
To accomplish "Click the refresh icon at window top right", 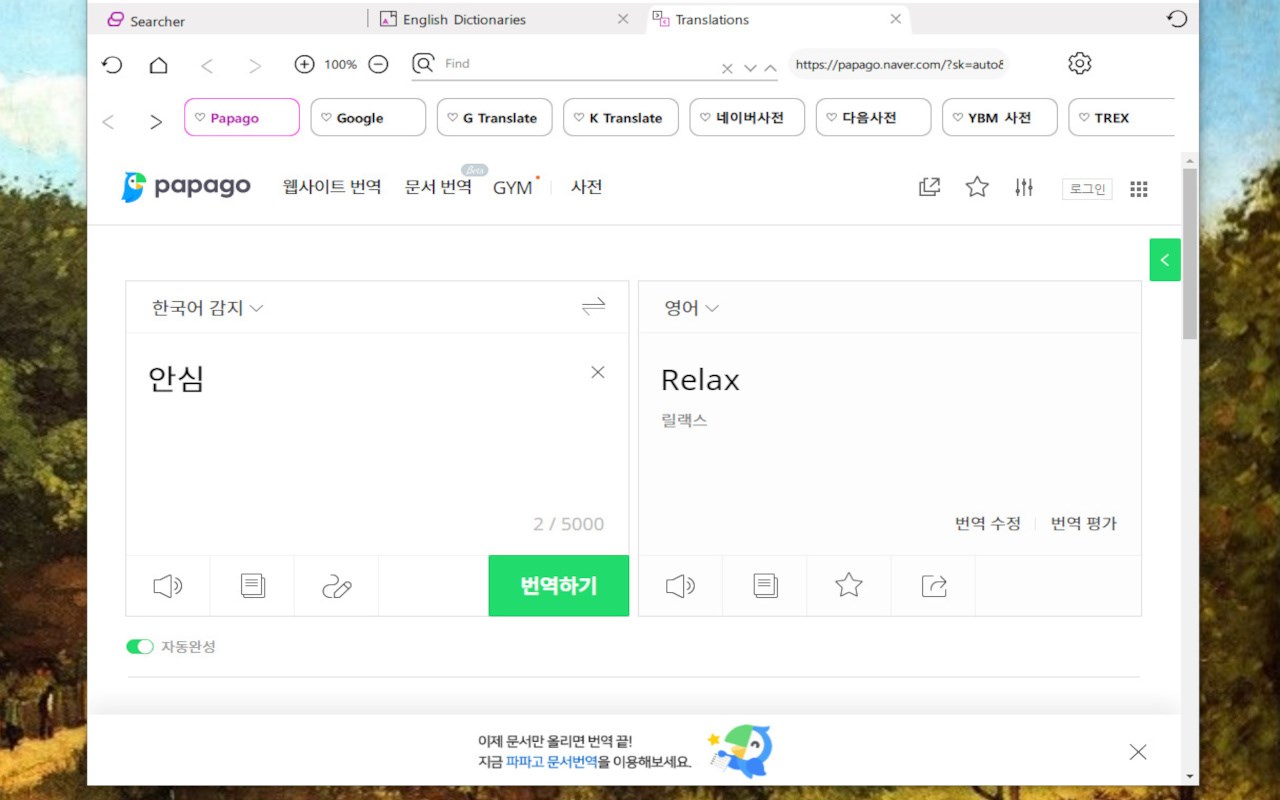I will click(x=1178, y=18).
